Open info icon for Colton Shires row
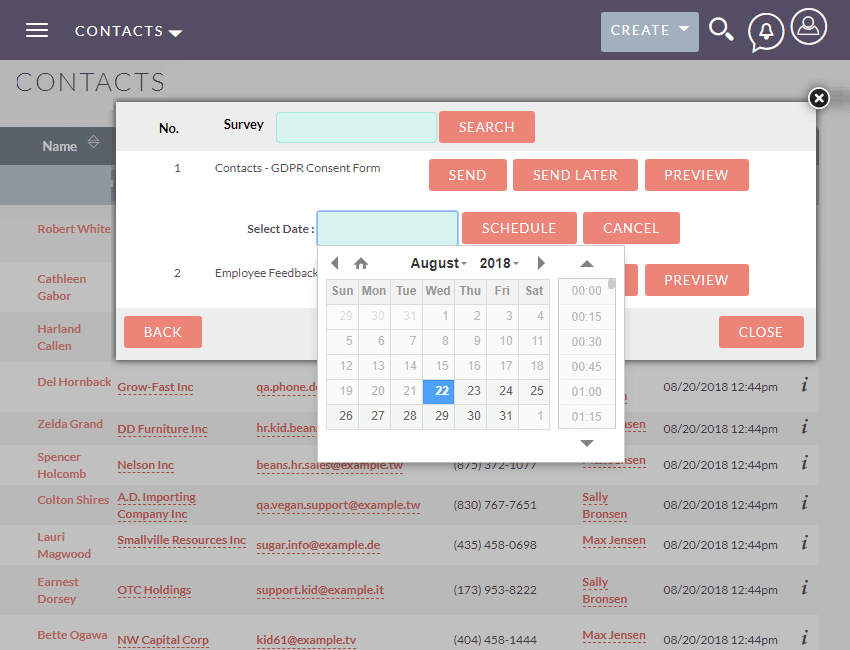 (804, 503)
